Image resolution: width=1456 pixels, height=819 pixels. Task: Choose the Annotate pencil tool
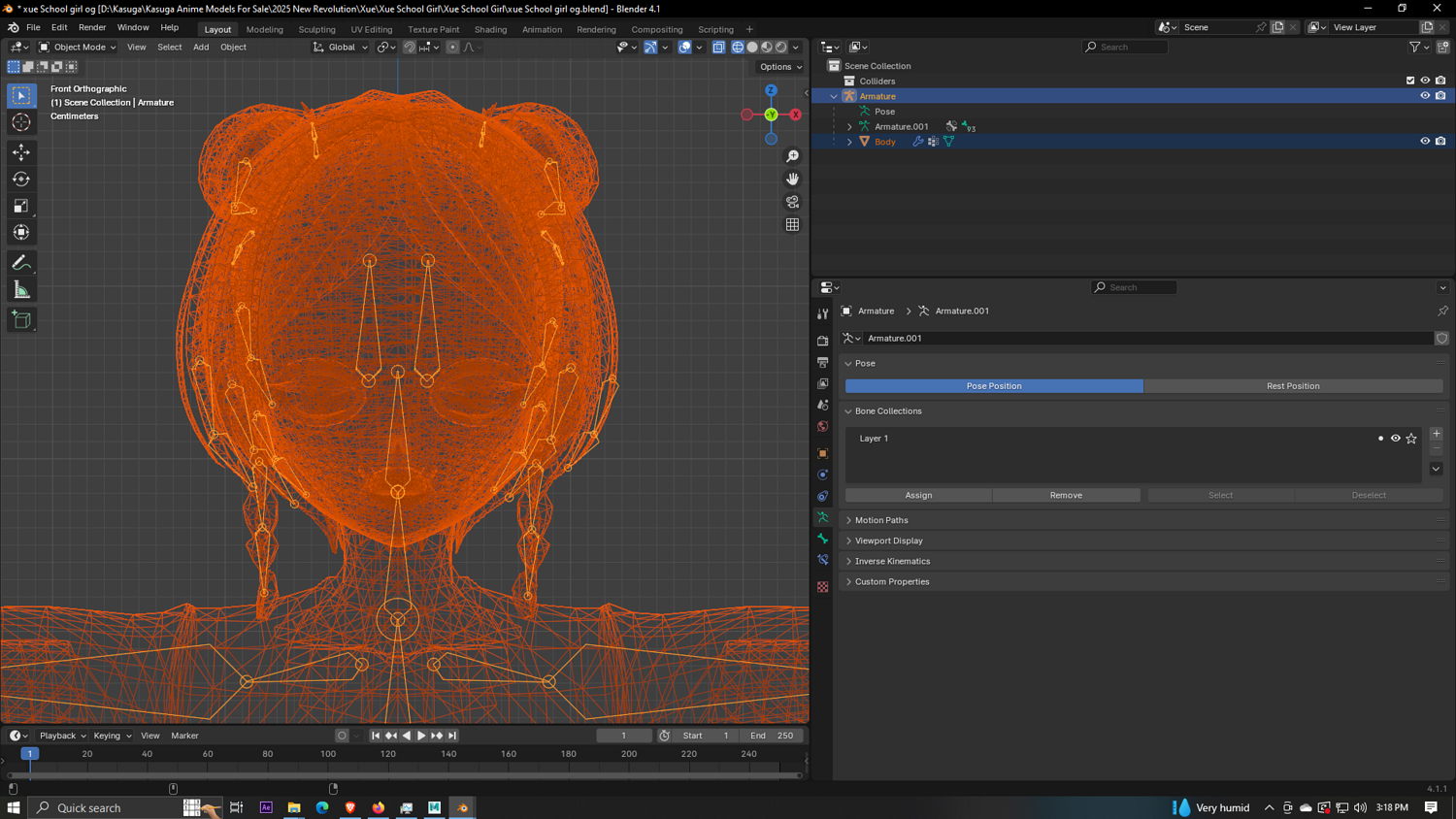coord(21,263)
